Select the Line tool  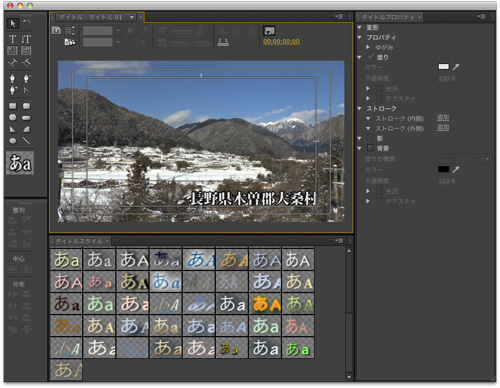(x=26, y=141)
